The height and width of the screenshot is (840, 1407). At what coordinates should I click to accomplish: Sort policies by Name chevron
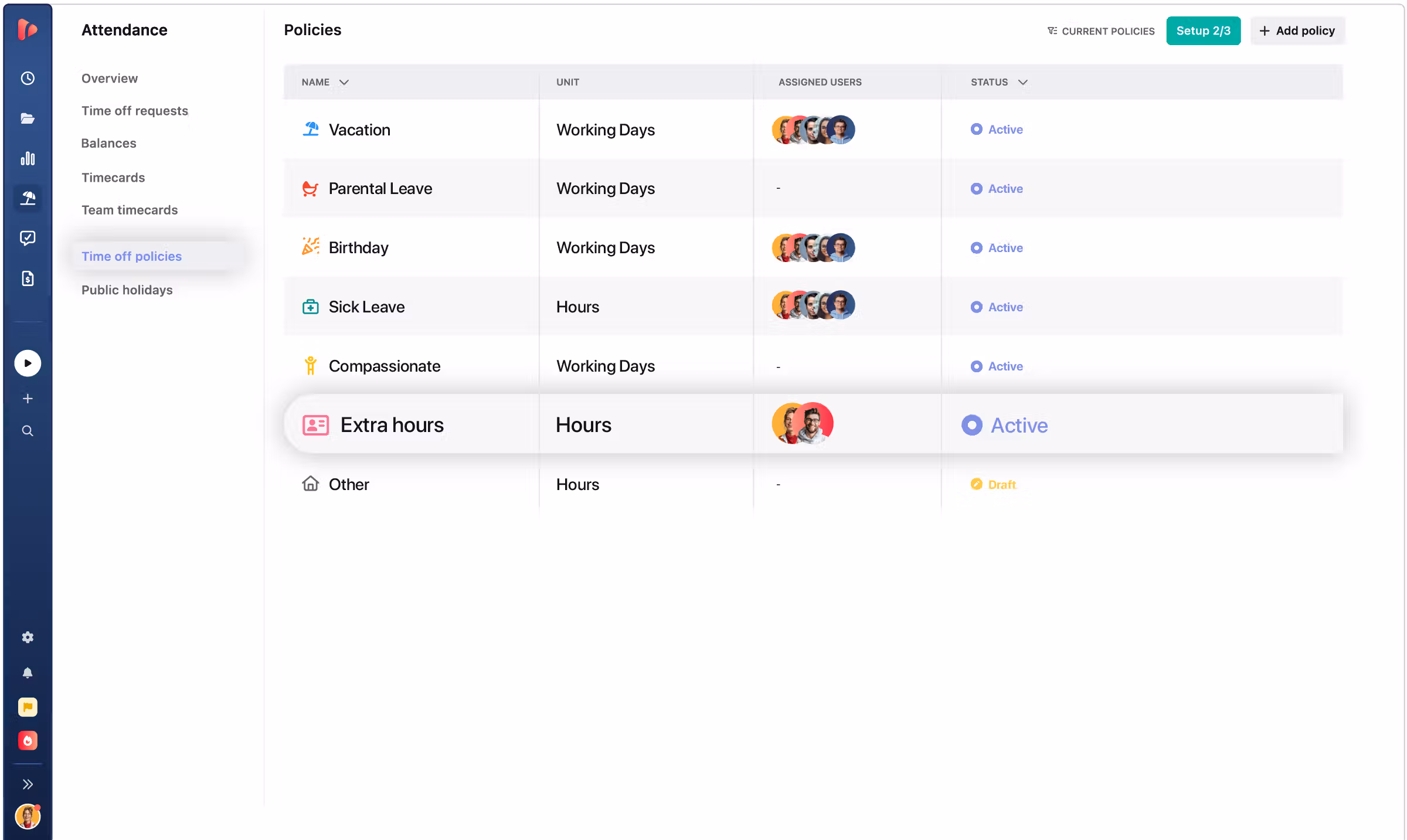pos(344,82)
